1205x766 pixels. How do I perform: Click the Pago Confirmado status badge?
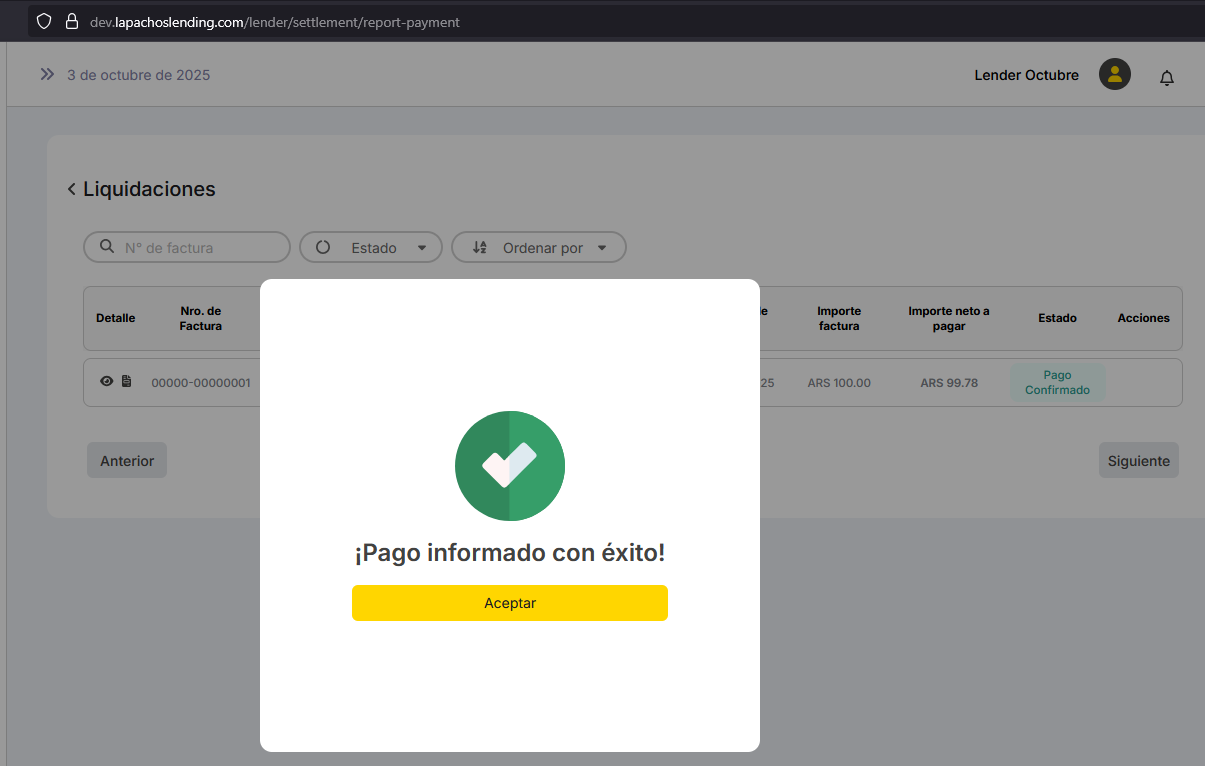(1057, 383)
